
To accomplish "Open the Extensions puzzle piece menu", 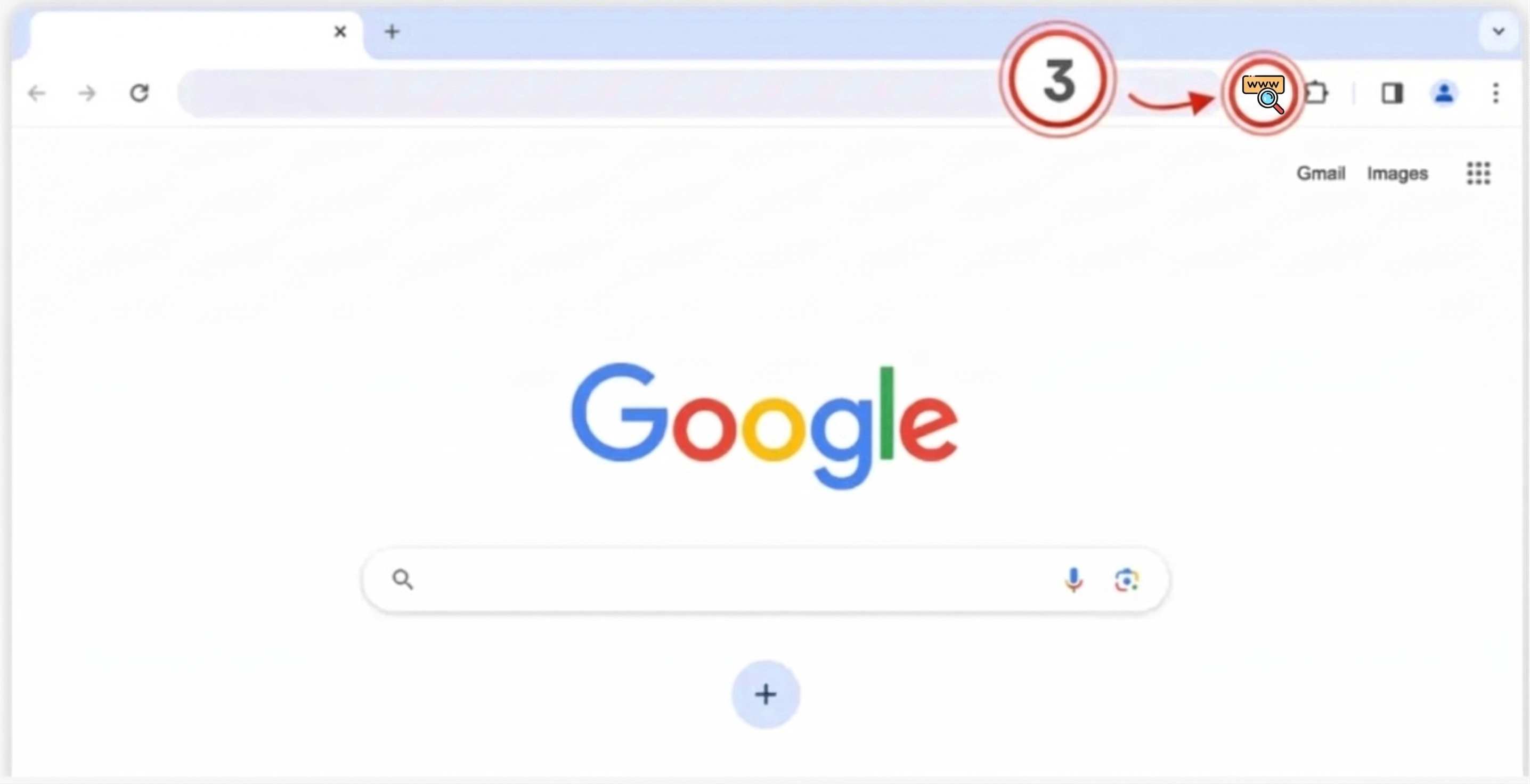I will point(1316,93).
